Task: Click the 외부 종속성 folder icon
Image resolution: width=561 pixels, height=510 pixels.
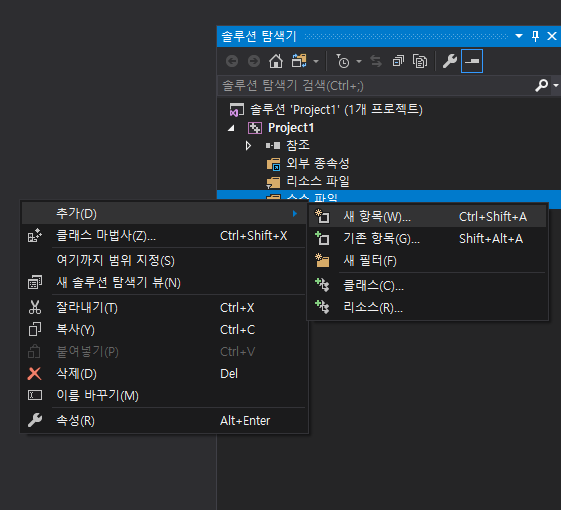Action: click(x=274, y=164)
